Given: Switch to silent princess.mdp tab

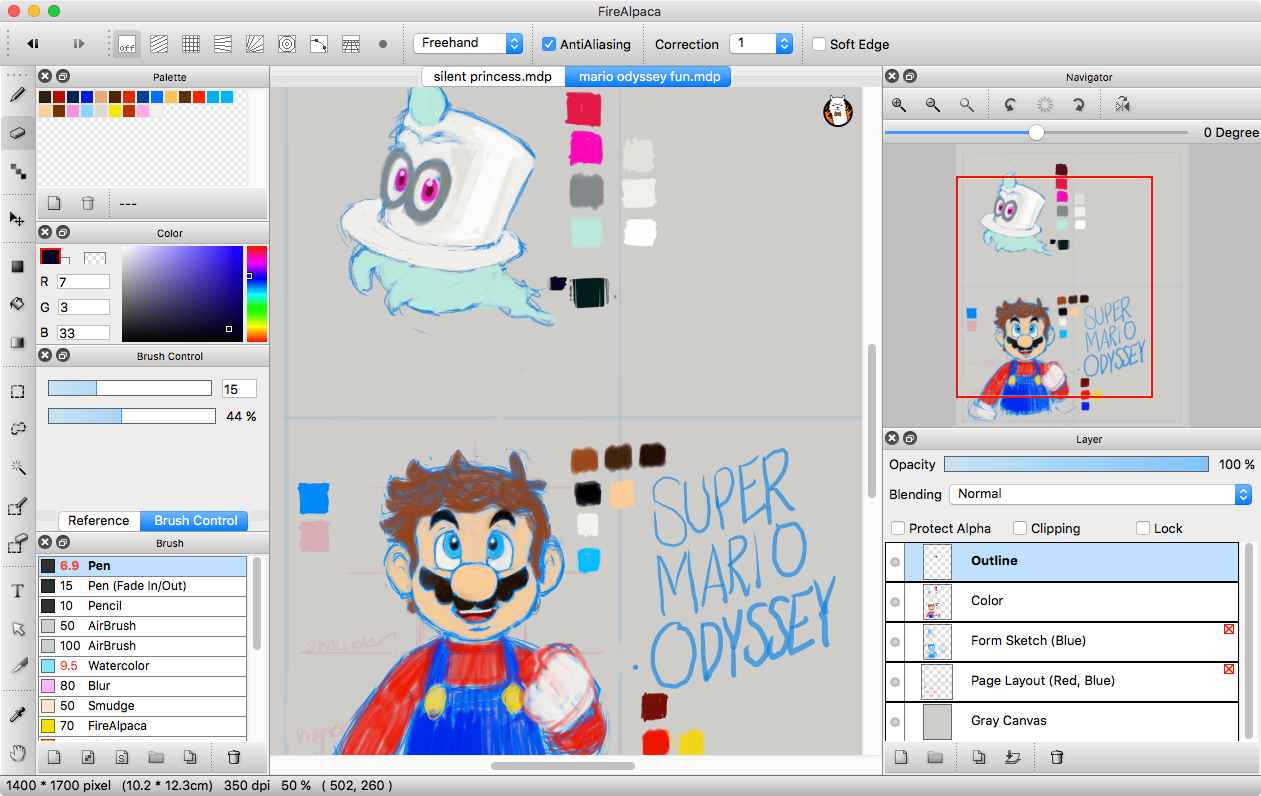Looking at the screenshot, I should (493, 77).
